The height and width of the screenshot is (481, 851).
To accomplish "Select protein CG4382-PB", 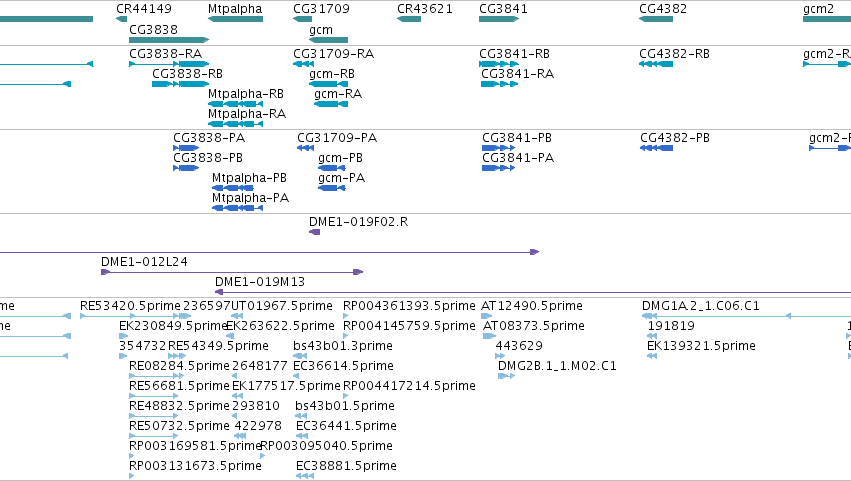I will [675, 138].
